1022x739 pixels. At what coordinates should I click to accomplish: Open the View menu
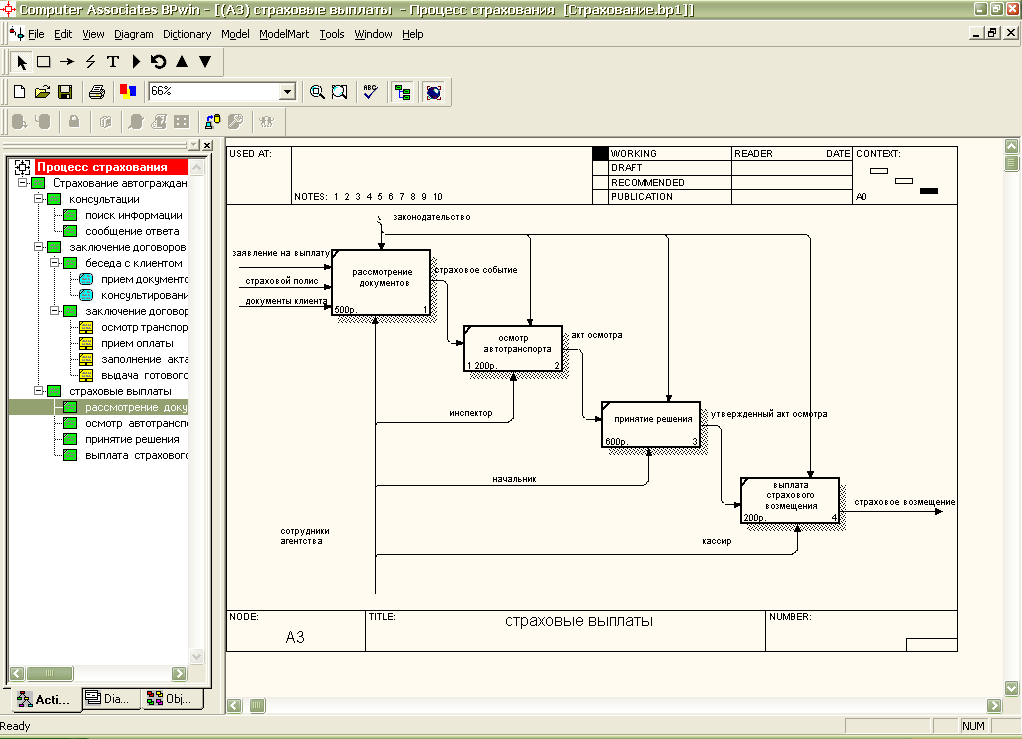pos(93,34)
